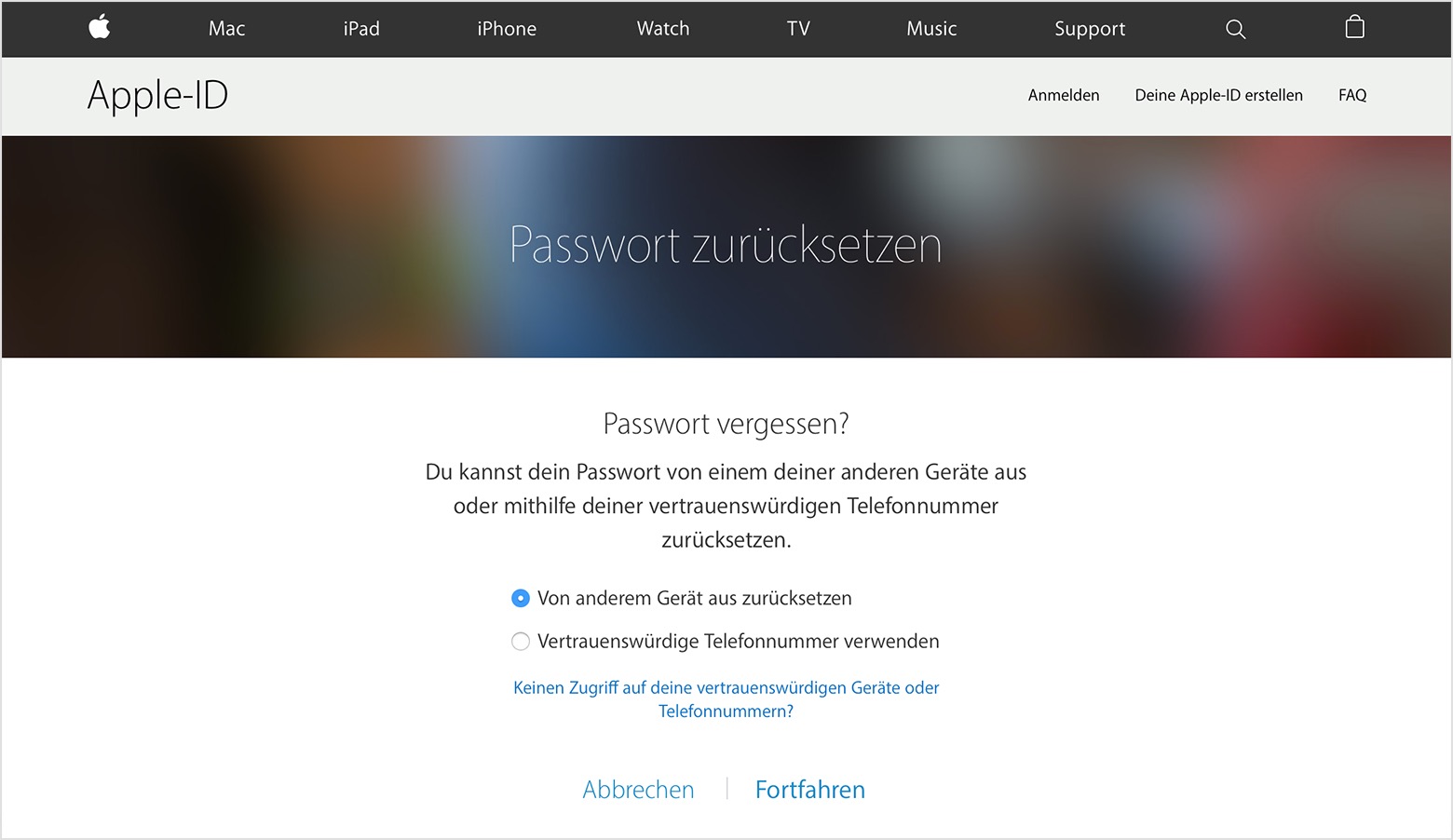1453x840 pixels.
Task: Click the Abbrechen button
Action: click(638, 790)
